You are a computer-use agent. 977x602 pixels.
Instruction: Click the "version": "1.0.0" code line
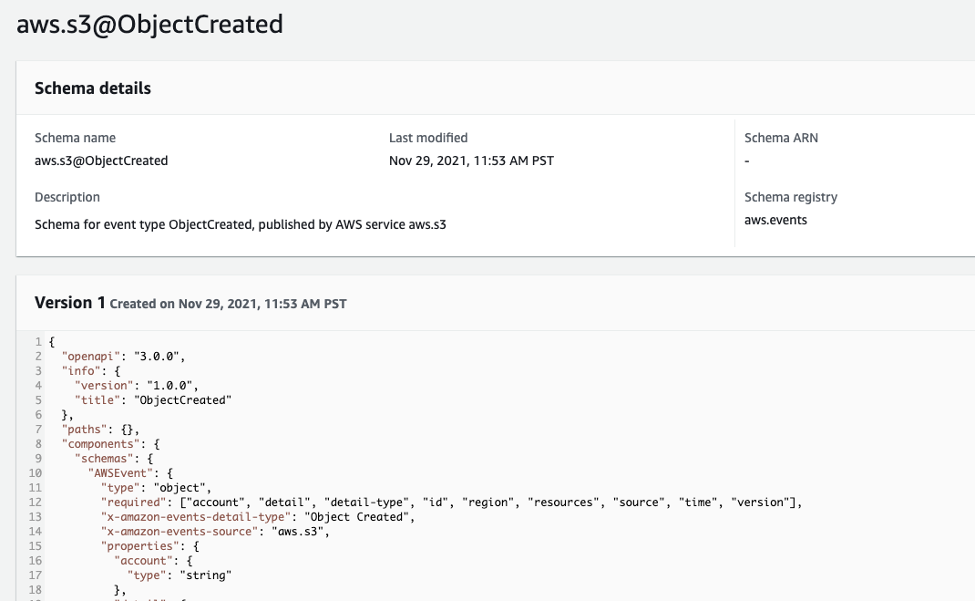tap(136, 386)
